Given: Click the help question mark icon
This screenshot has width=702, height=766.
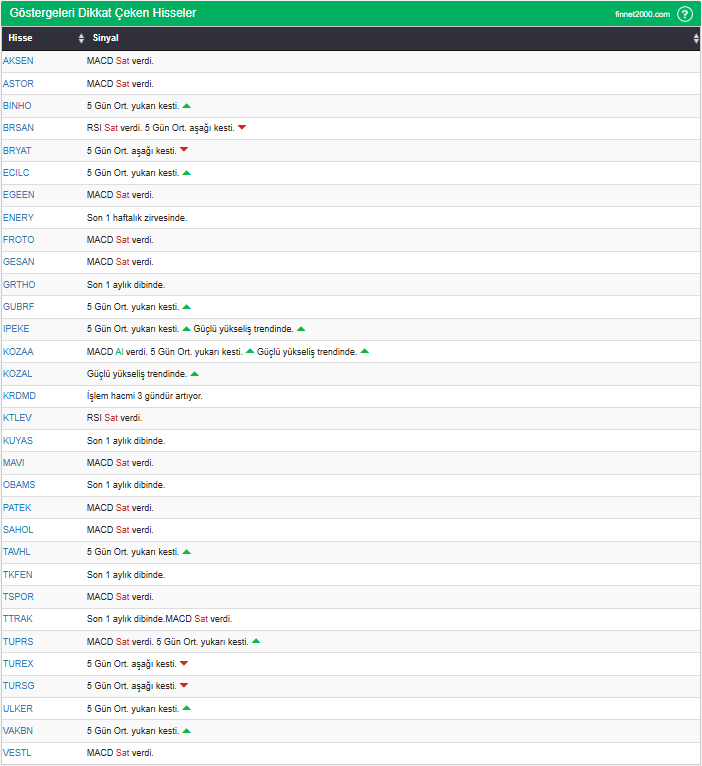Looking at the screenshot, I should 684,14.
